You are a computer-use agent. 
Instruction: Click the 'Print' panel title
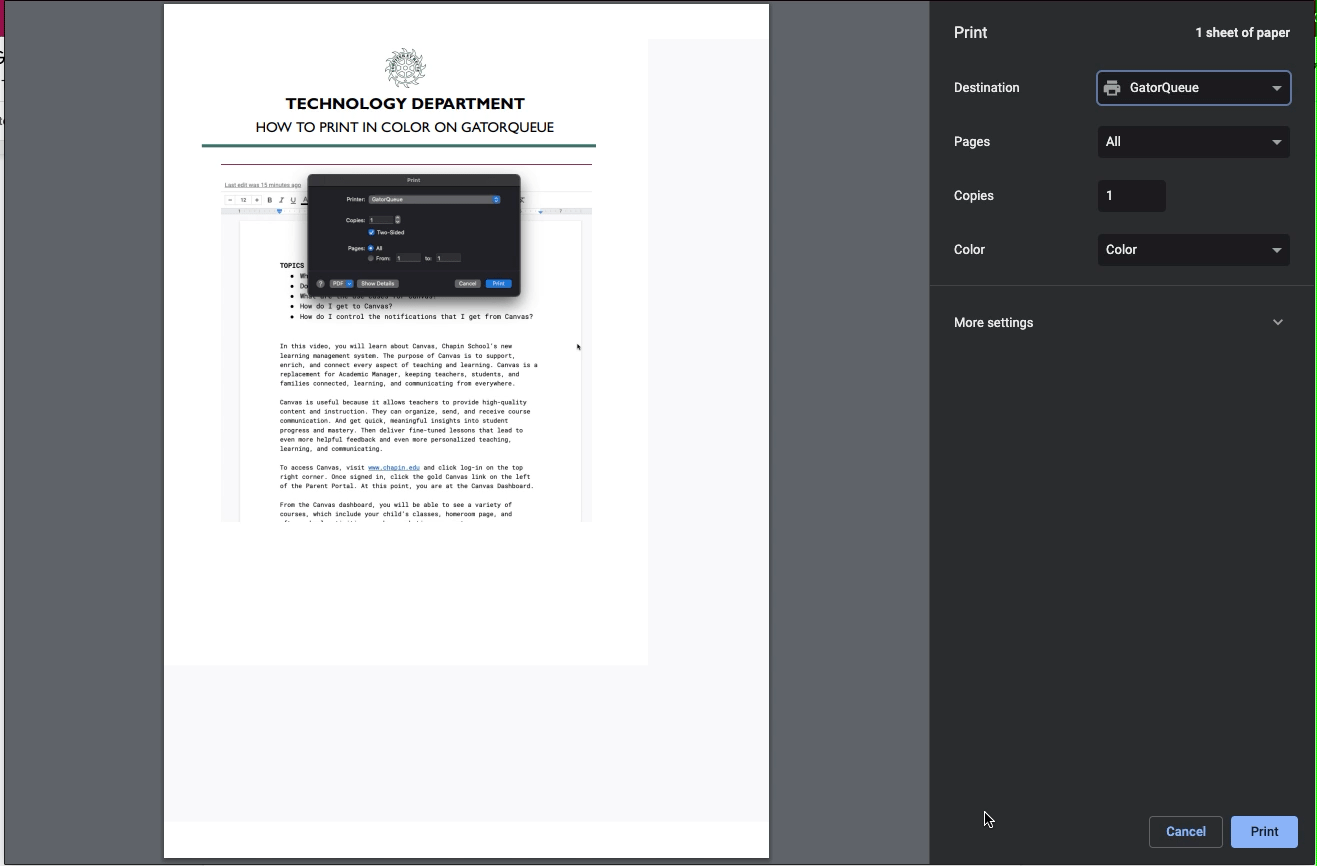pos(970,33)
